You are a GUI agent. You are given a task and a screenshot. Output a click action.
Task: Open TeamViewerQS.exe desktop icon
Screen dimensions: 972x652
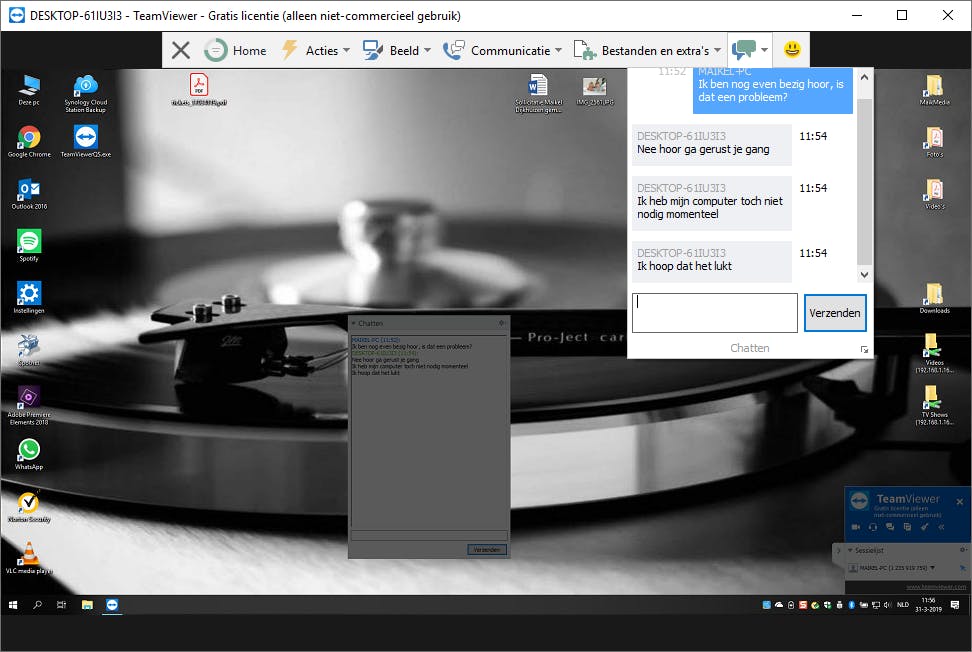tap(86, 142)
